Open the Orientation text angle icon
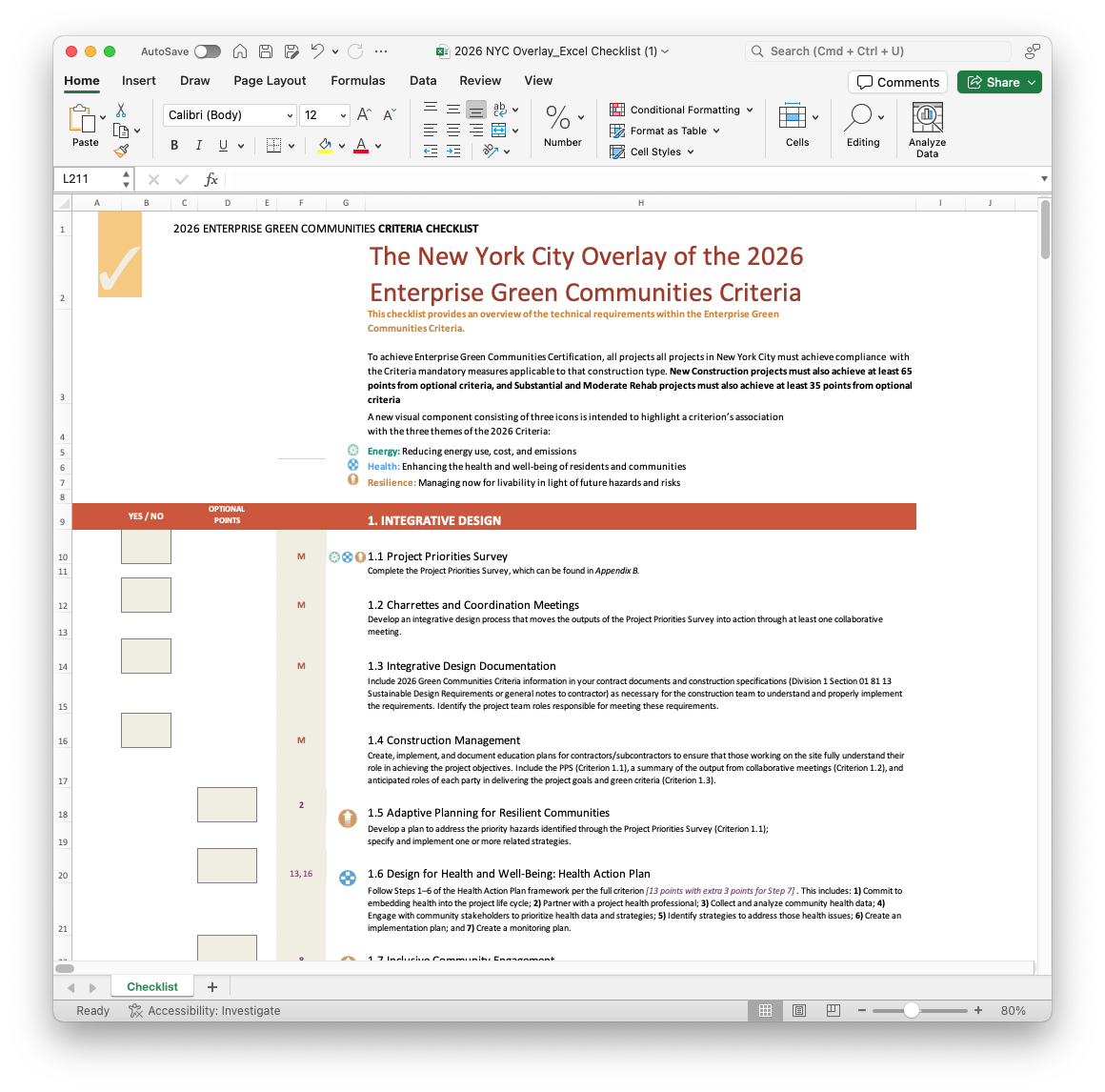Viewport: 1105px width, 1092px height. (x=491, y=151)
